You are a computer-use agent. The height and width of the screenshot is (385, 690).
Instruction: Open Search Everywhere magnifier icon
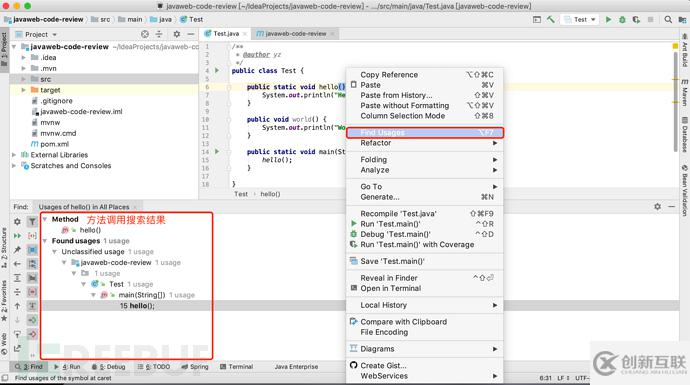click(668, 19)
